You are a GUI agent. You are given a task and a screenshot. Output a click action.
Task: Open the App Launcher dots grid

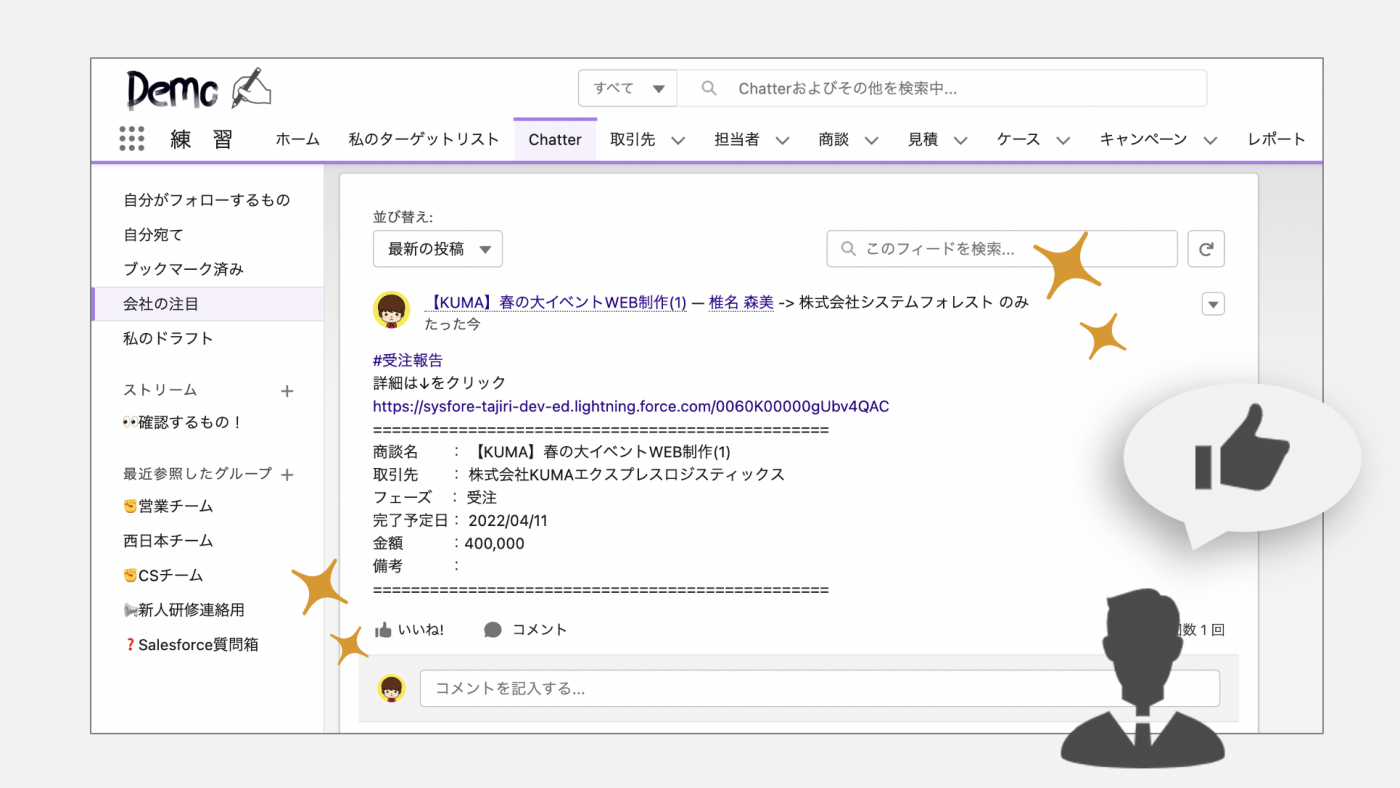point(132,139)
